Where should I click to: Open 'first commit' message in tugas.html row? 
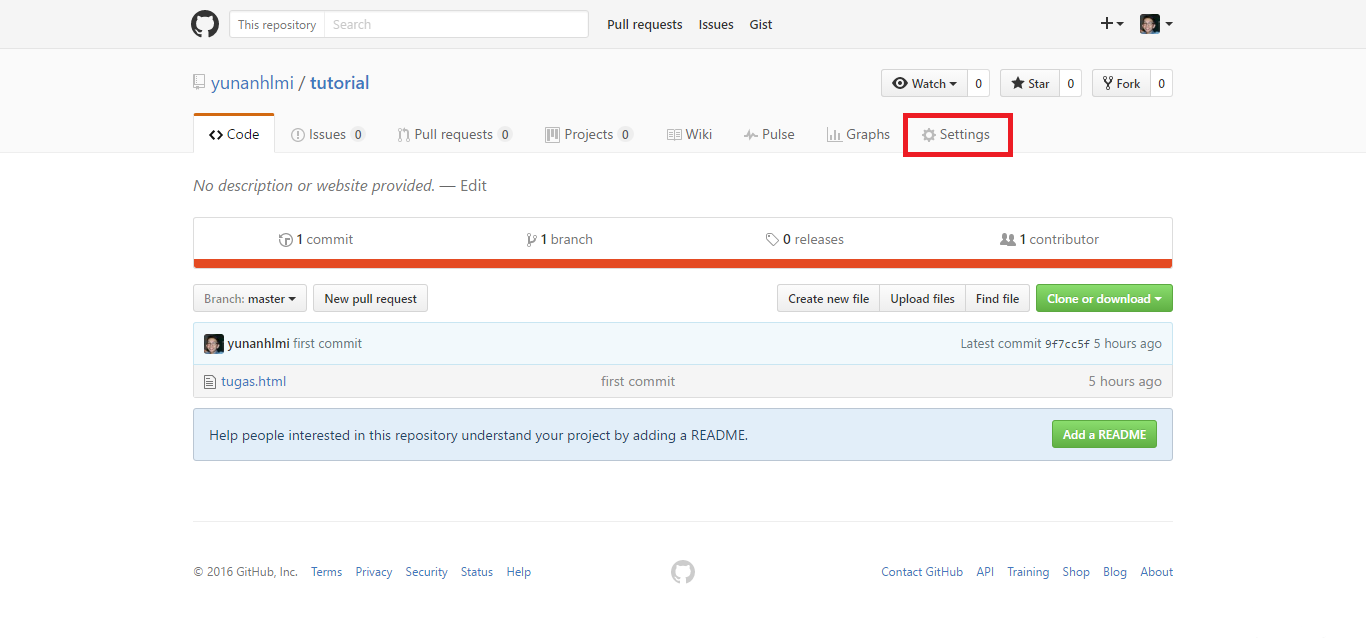click(638, 381)
